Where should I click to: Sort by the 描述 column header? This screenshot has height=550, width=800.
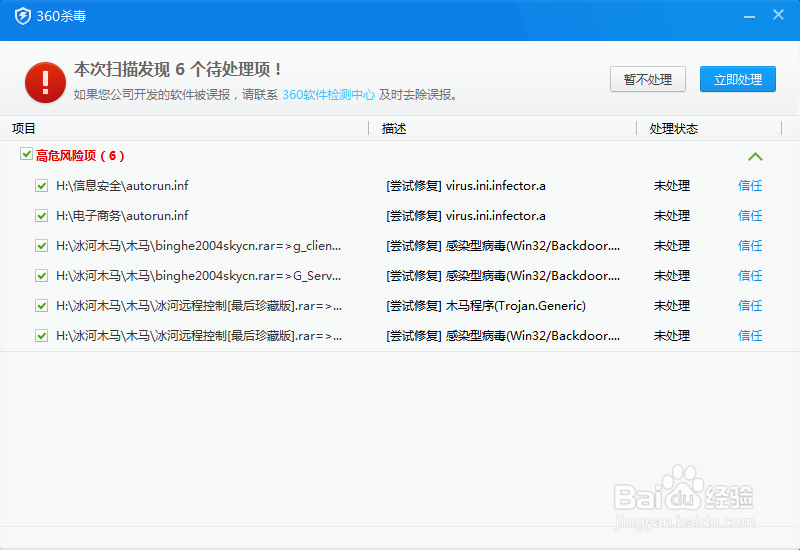pos(394,129)
